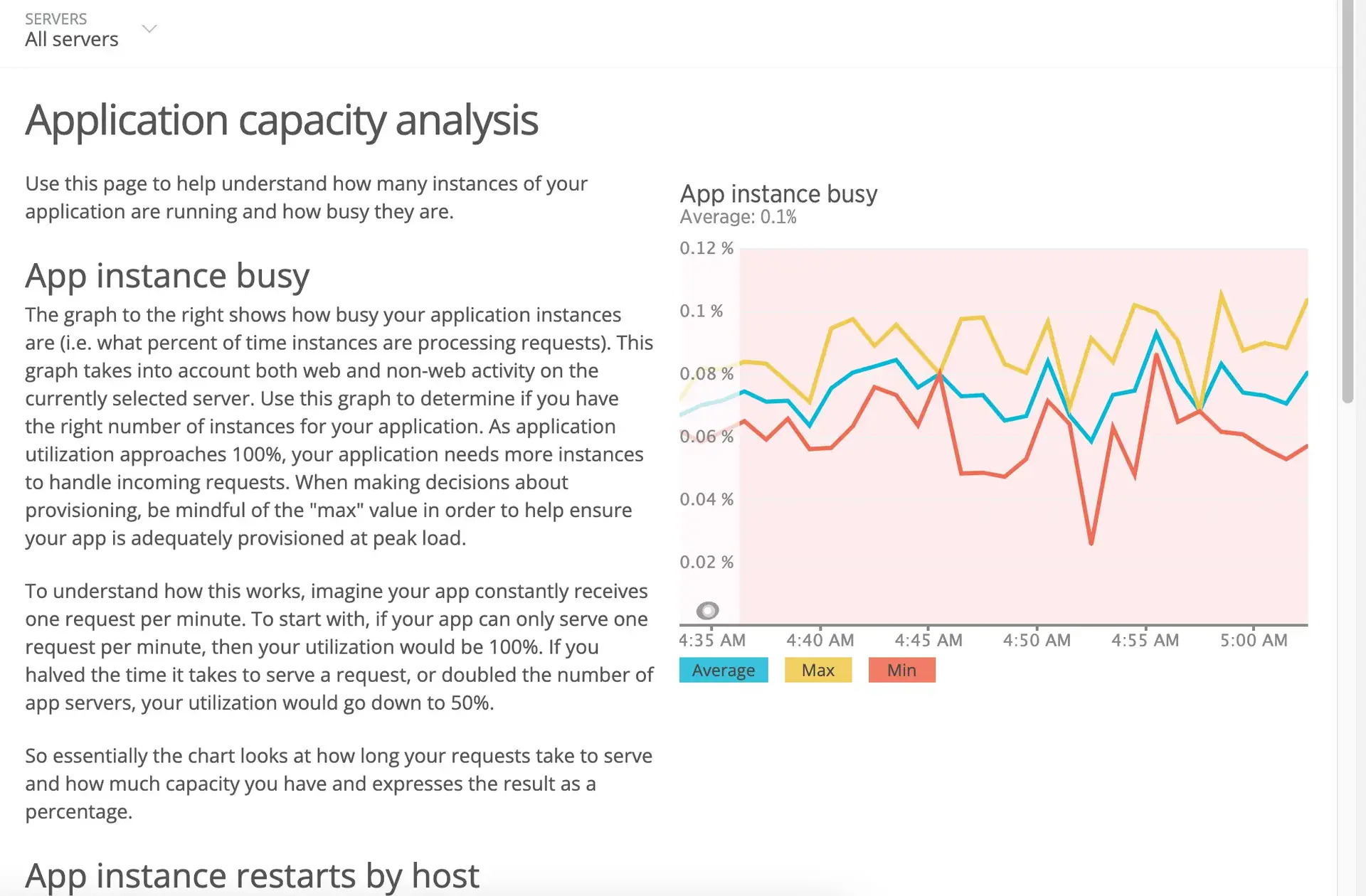Toggle the Max series in the legend
The width and height of the screenshot is (1366, 896).
pos(818,670)
